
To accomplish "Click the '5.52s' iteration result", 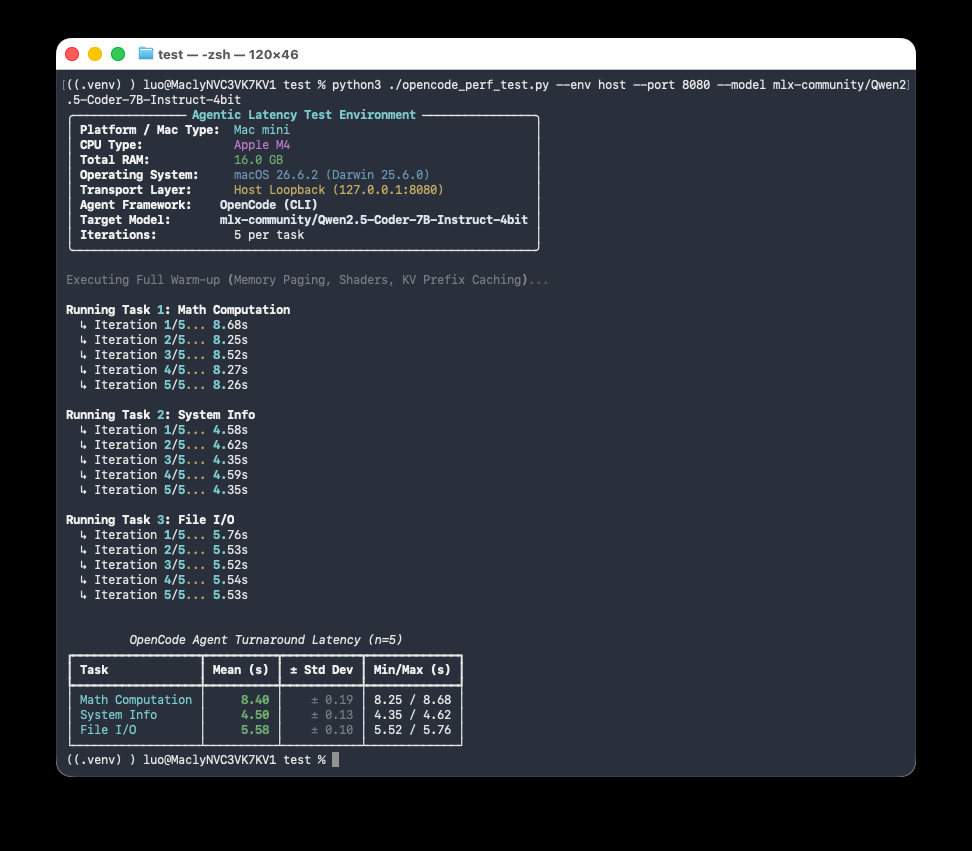I will pyautogui.click(x=230, y=565).
